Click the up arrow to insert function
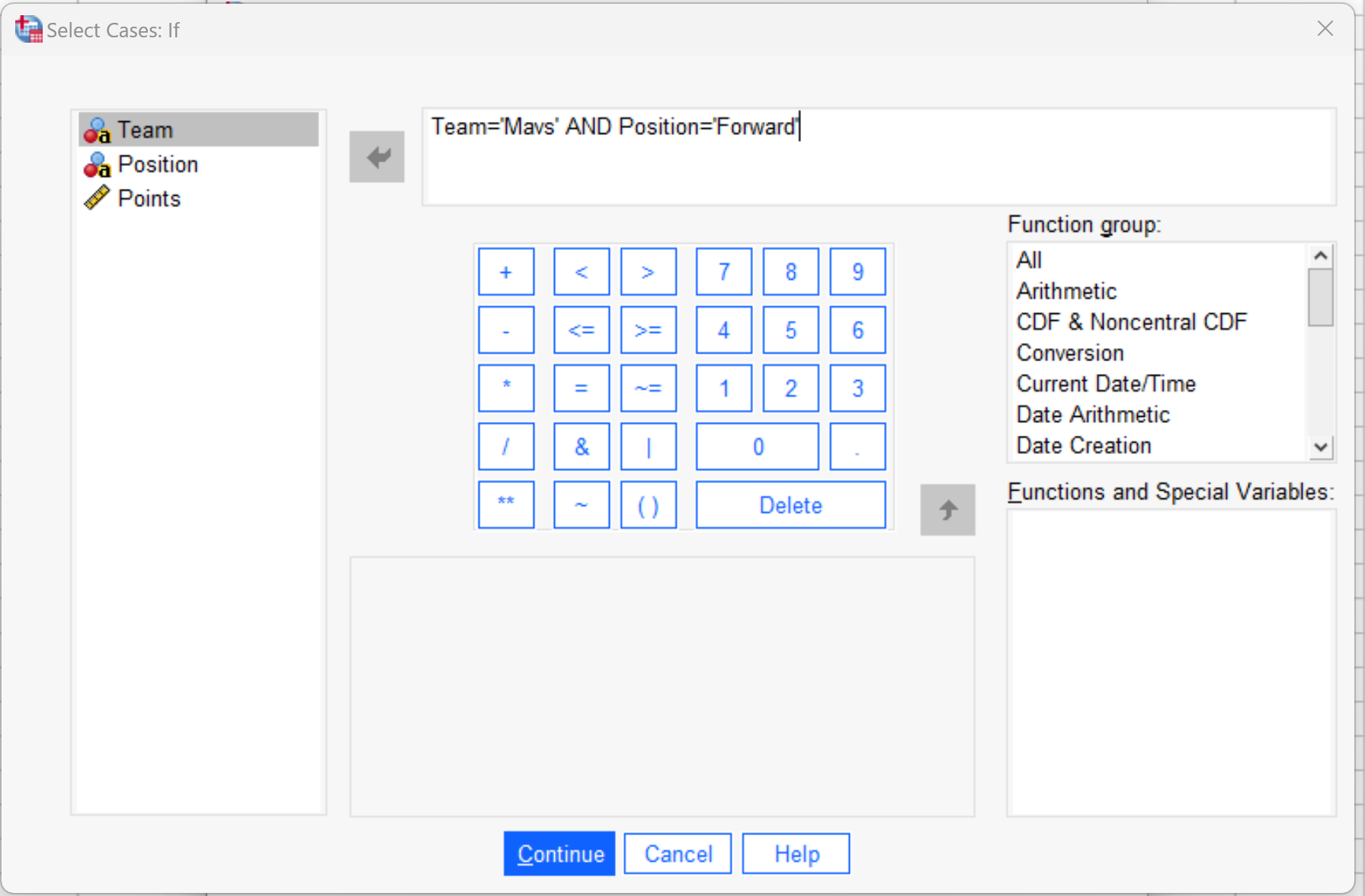The image size is (1365, 896). (x=947, y=510)
